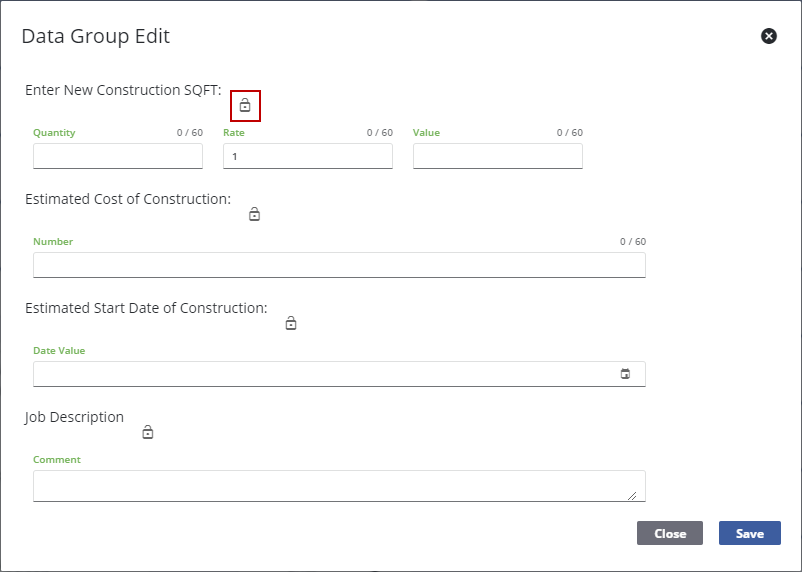
Task: Click the Estimated Start Date lock icon
Action: (x=291, y=323)
